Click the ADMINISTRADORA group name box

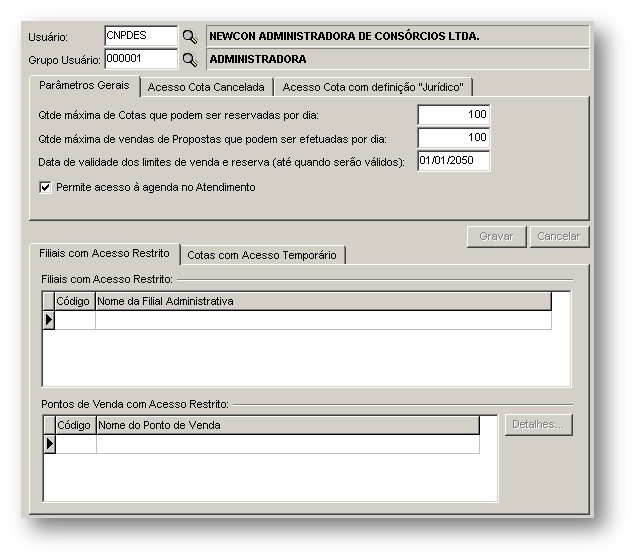398,59
